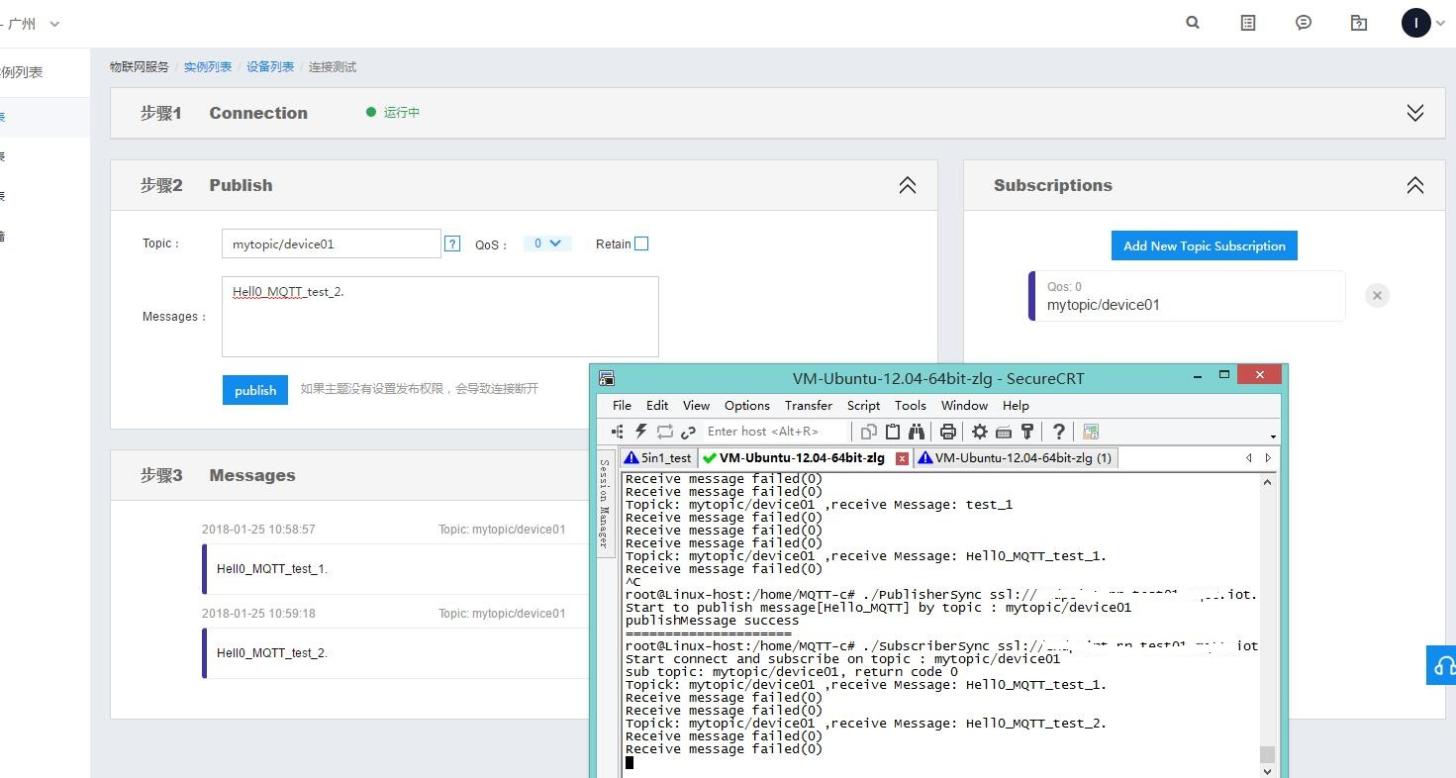Open 设备列表 breadcrumb link
The width and height of the screenshot is (1456, 778).
coord(270,67)
